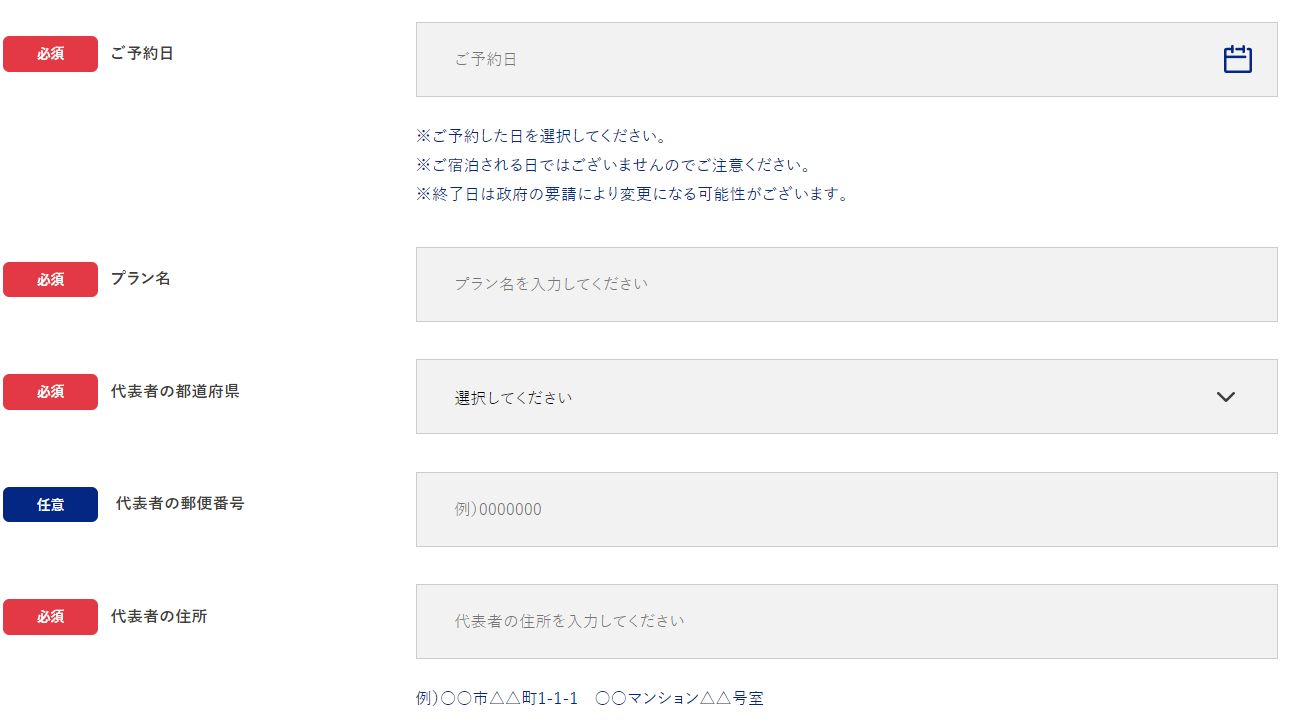Image resolution: width=1289 pixels, height=724 pixels.
Task: Open the calendar date picker icon
Action: point(1237,59)
